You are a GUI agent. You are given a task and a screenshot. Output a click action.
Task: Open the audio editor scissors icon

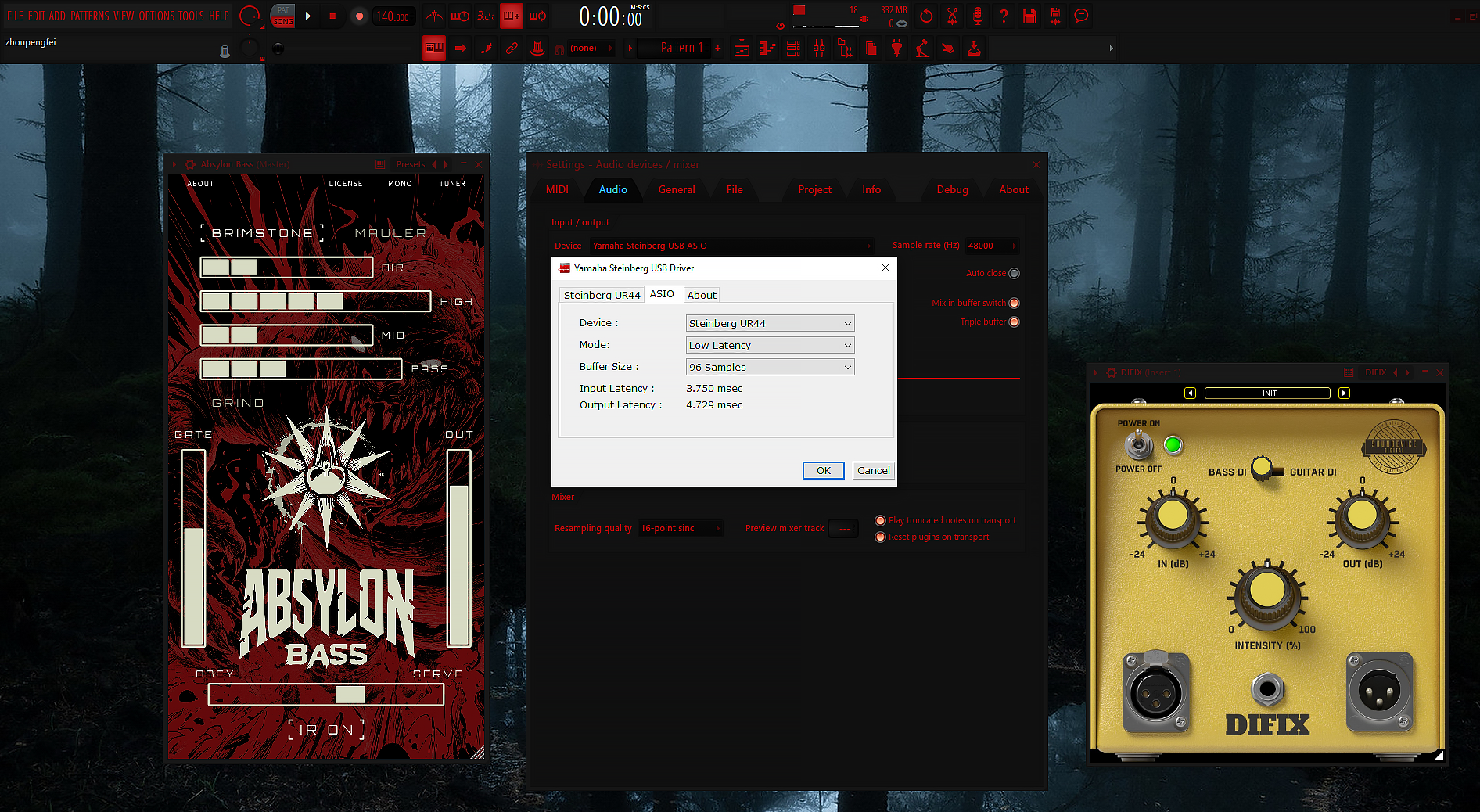[x=952, y=16]
